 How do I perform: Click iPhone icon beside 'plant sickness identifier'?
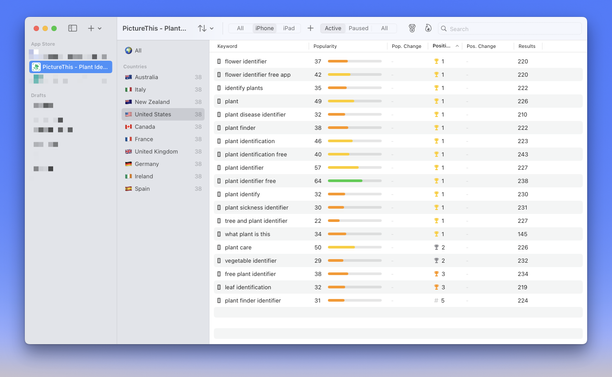click(219, 207)
